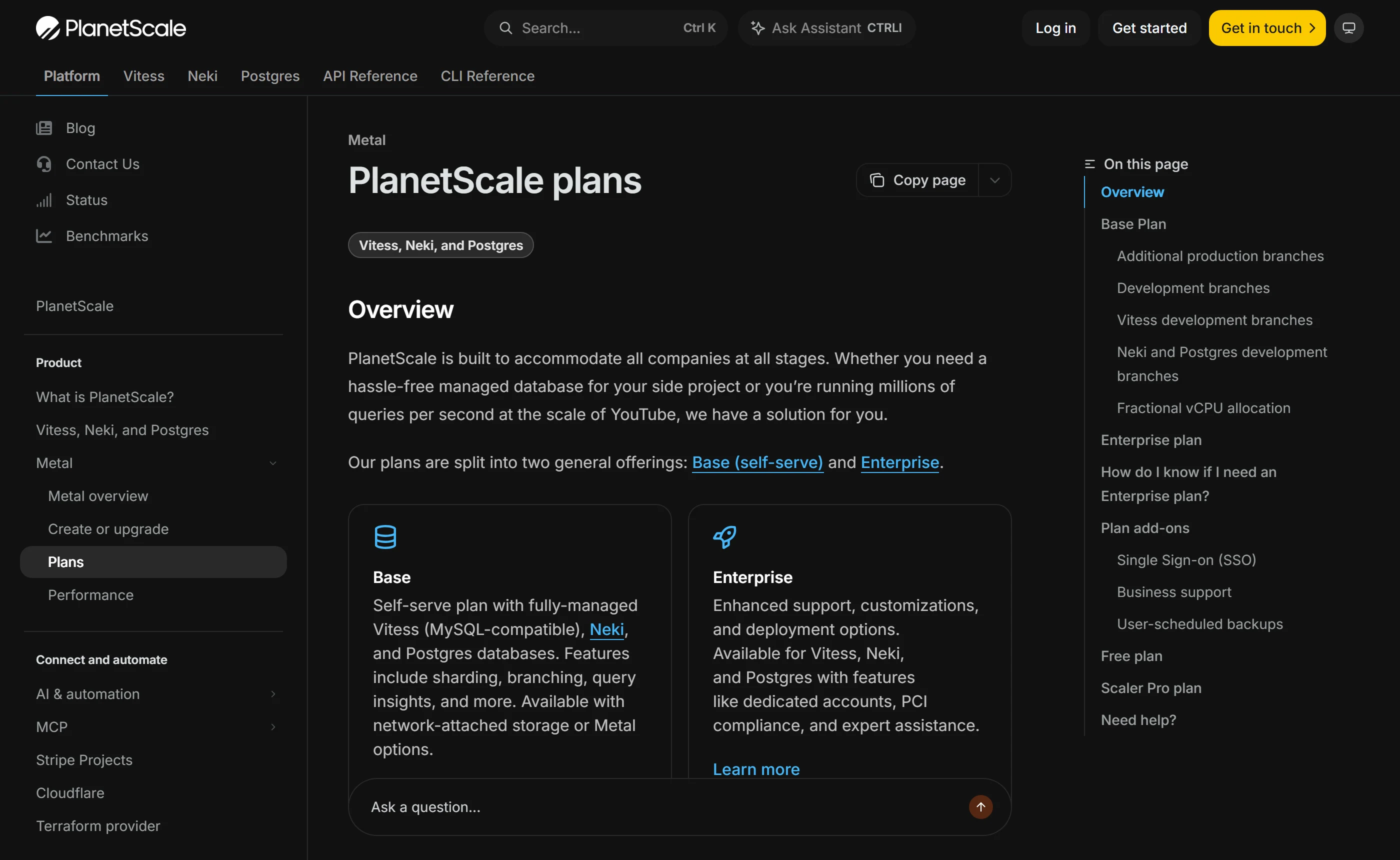
Task: Click the search magnifier icon
Action: point(505,28)
